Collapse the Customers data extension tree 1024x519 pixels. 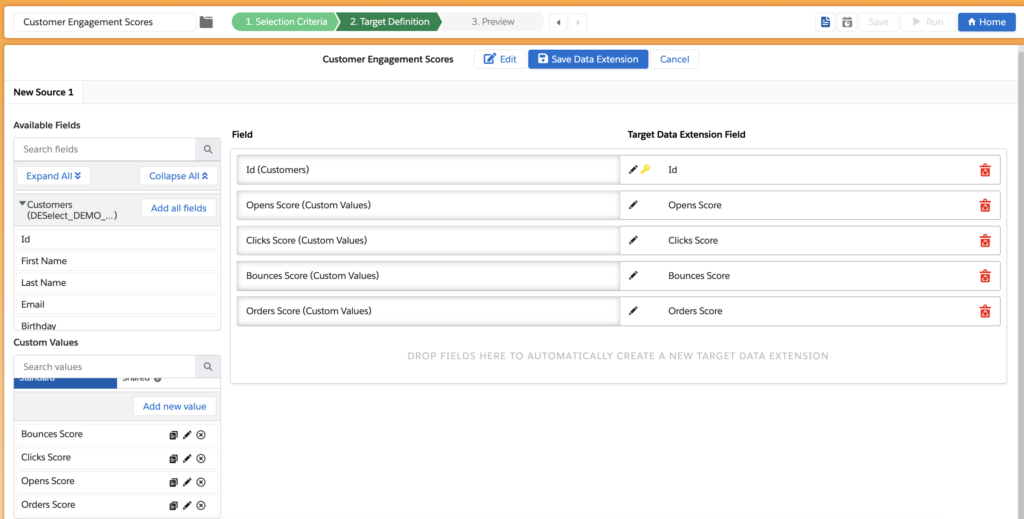(22, 204)
